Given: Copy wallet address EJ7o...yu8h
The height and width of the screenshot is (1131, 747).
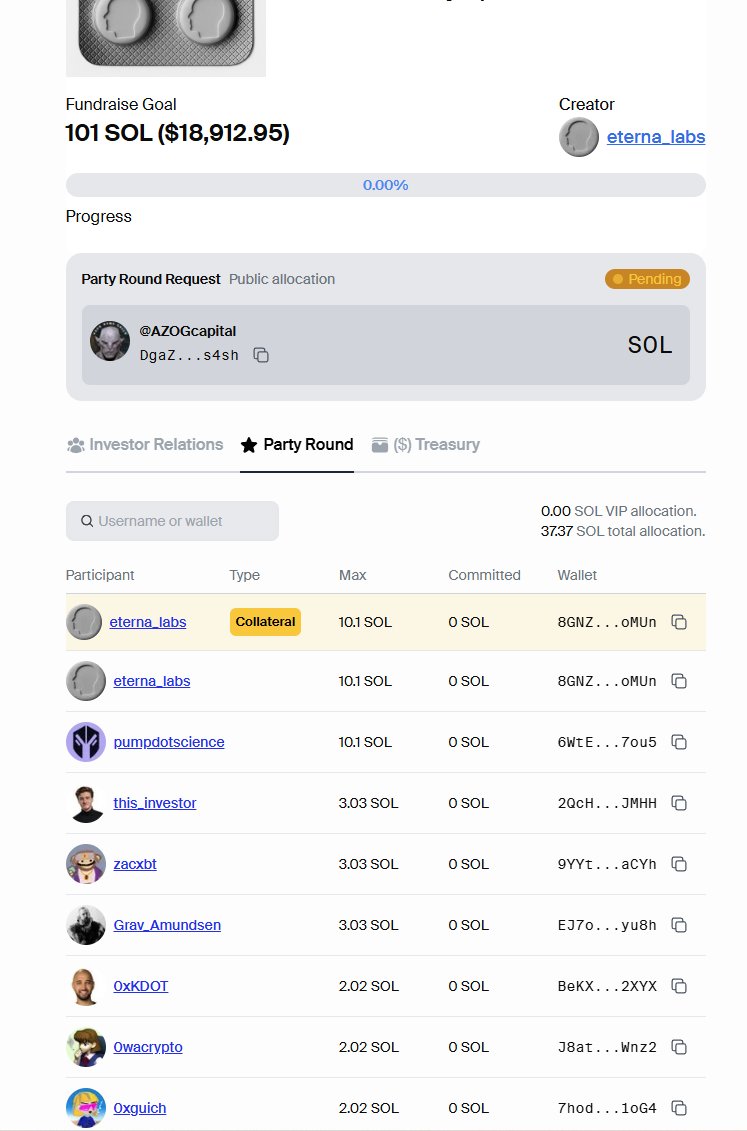Looking at the screenshot, I should click(679, 925).
